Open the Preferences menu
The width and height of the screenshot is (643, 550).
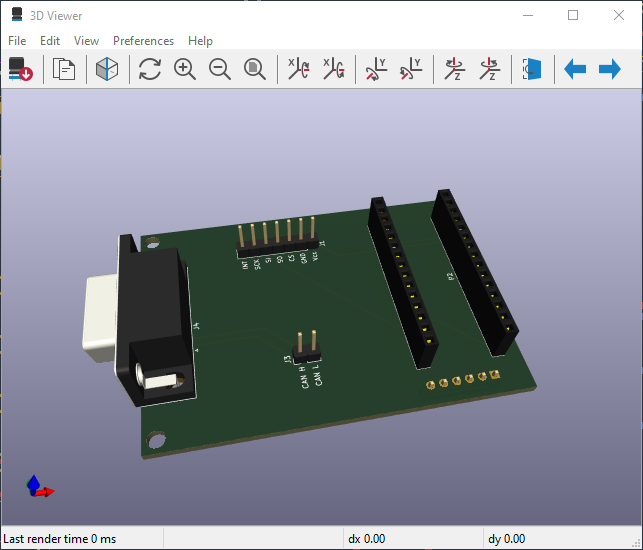pyautogui.click(x=143, y=41)
